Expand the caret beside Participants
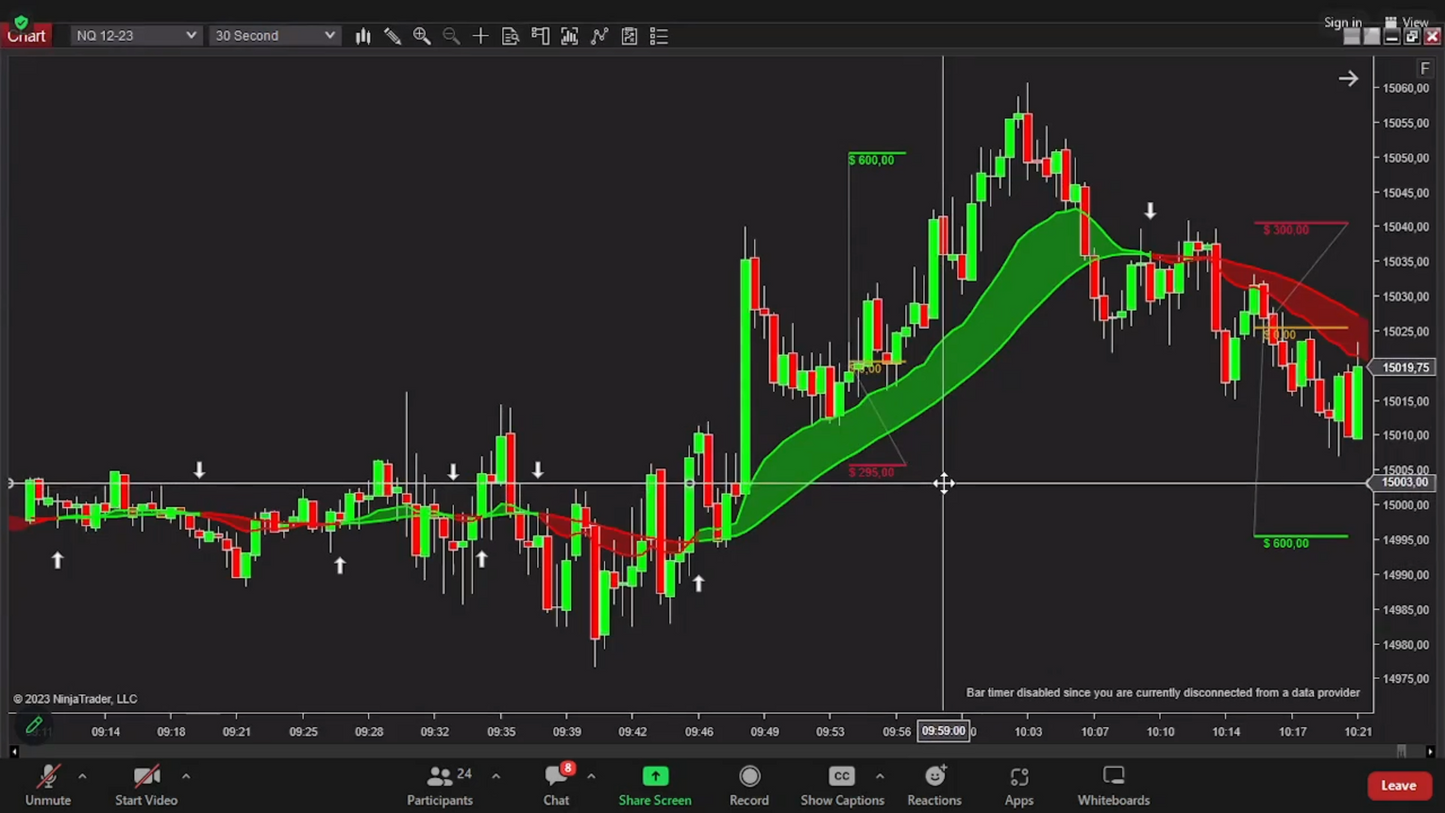 tap(496, 776)
